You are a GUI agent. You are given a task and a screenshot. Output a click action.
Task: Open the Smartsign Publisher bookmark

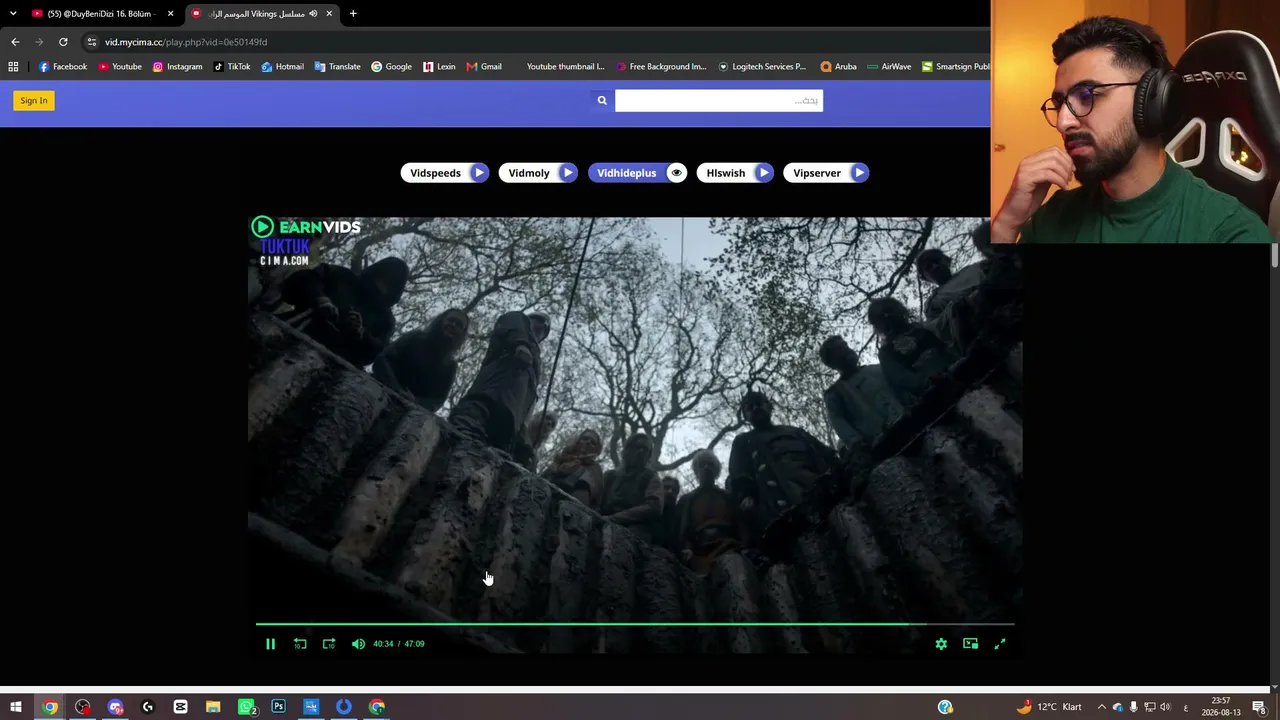point(956,67)
